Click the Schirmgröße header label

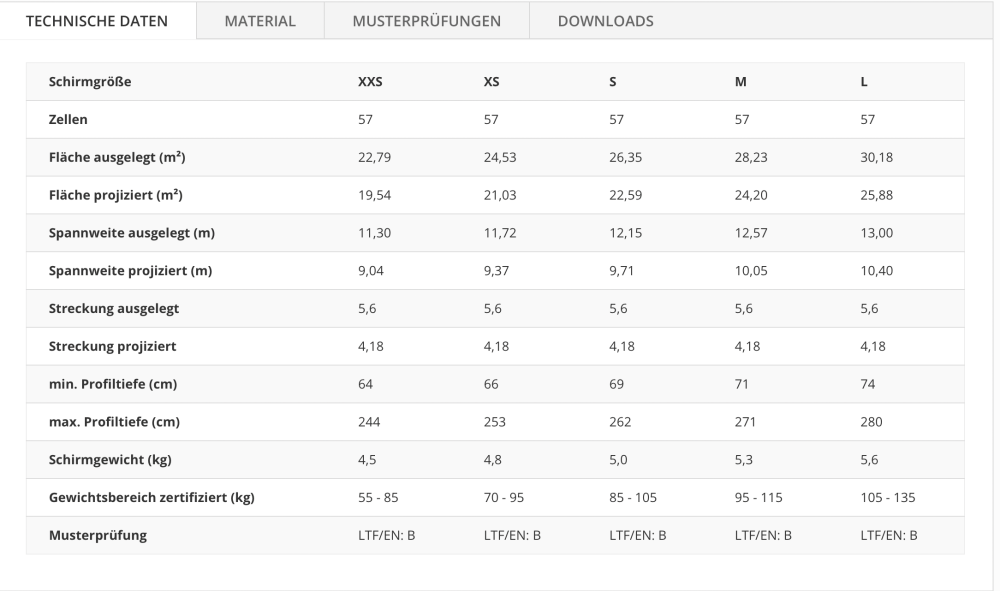pos(90,82)
